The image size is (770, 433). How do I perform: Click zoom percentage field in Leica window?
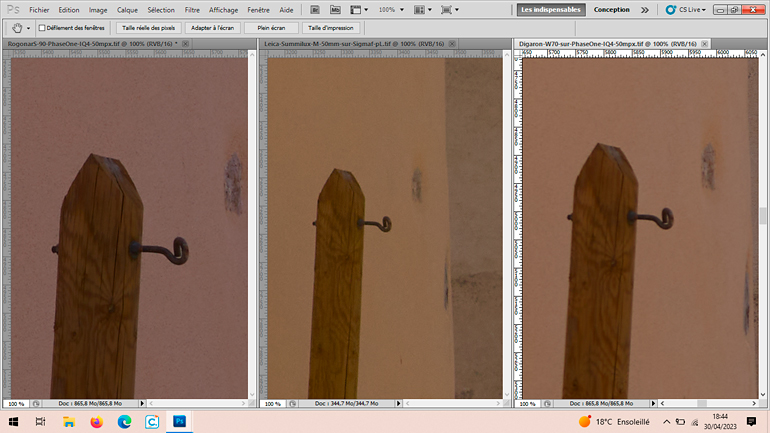(x=273, y=404)
